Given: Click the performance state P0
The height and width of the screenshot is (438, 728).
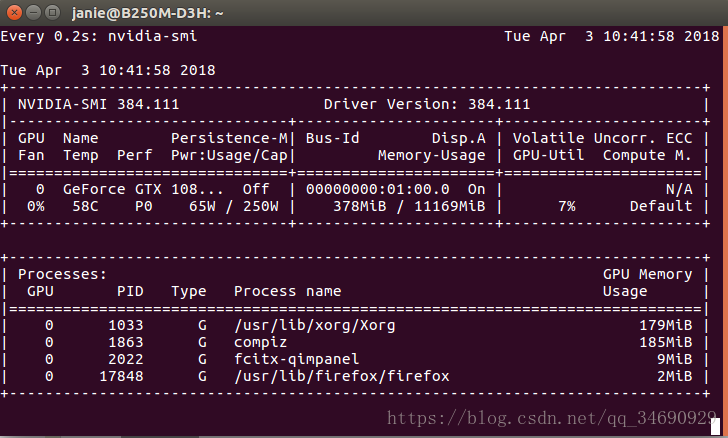Looking at the screenshot, I should click(x=143, y=206).
